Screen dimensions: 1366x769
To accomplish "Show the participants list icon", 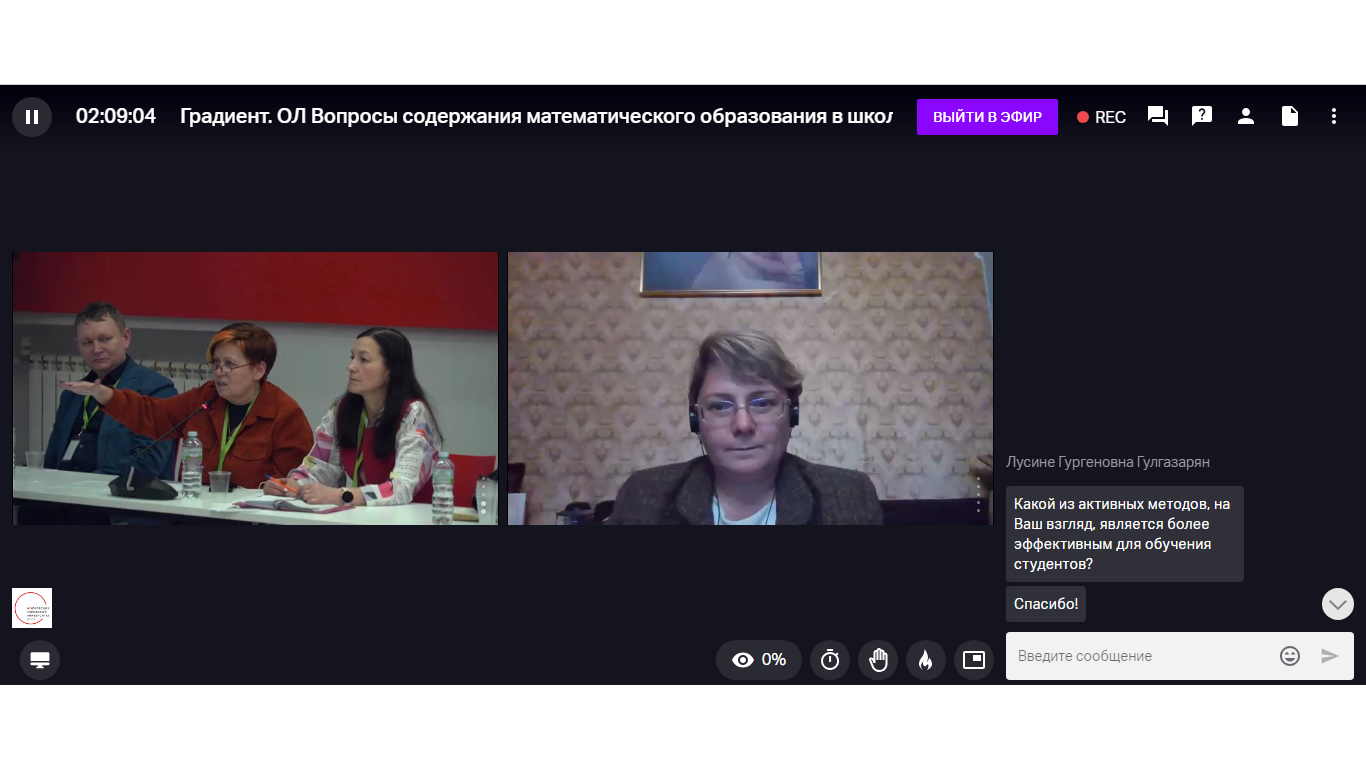I will click(1246, 117).
